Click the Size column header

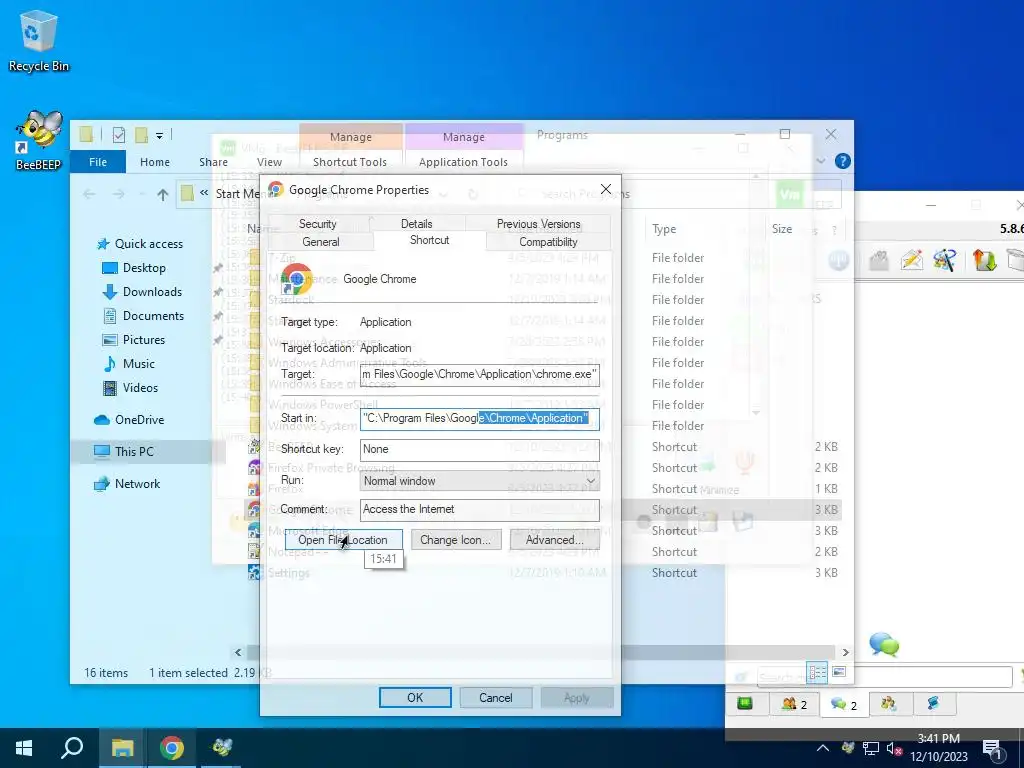782,229
